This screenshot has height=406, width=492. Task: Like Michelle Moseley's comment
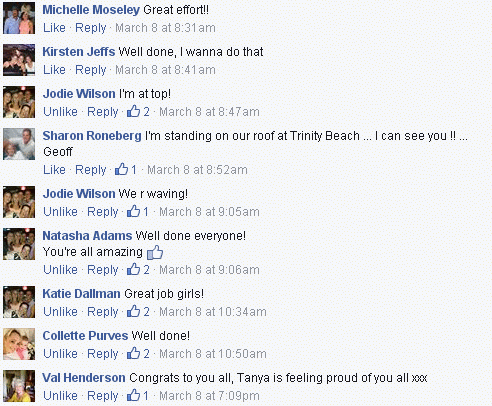point(54,28)
